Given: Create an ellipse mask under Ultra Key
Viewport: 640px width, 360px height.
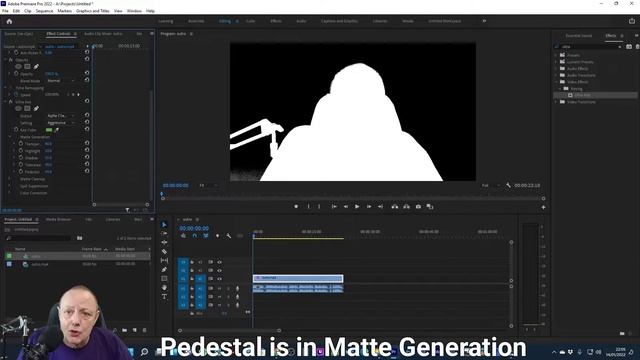Looking at the screenshot, I should coord(18,108).
